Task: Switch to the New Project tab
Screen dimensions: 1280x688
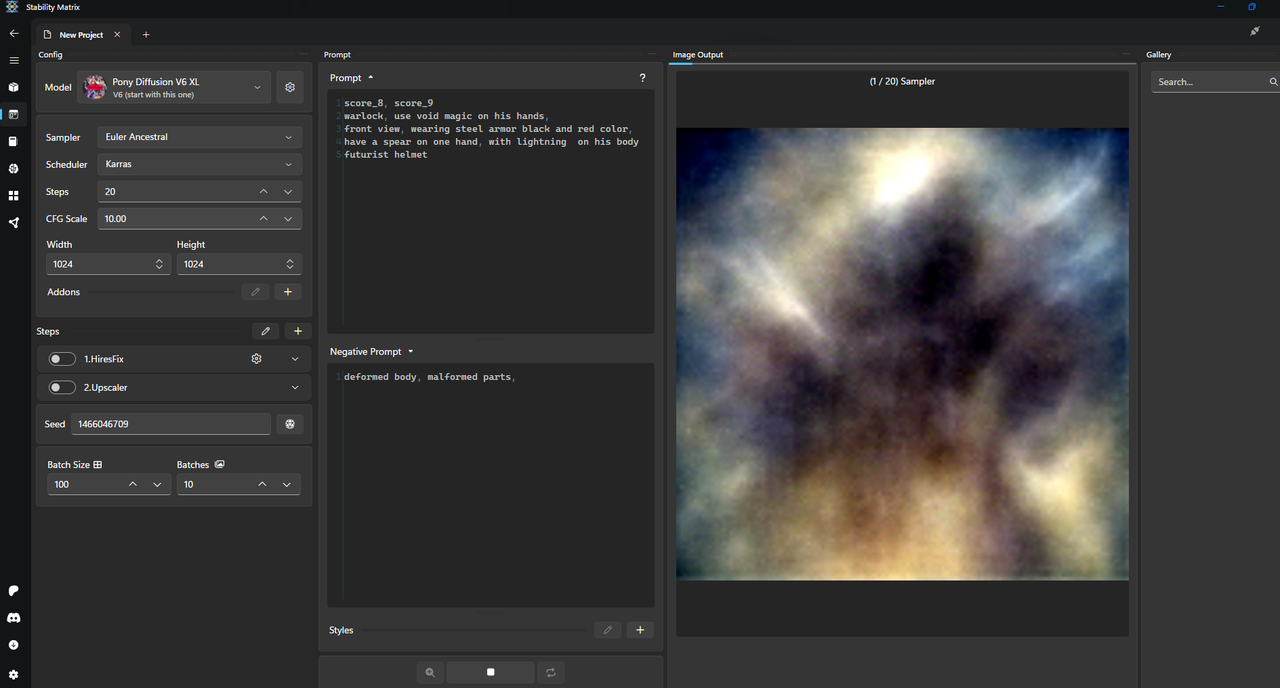Action: (81, 35)
